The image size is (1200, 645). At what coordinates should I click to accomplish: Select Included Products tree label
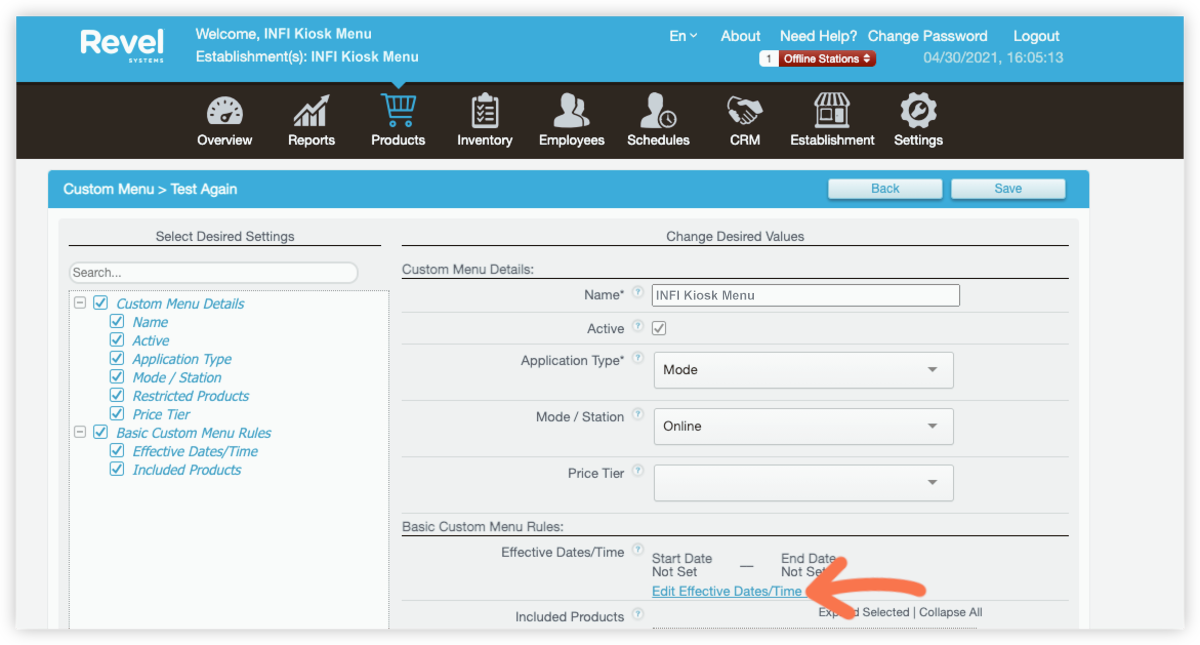pos(187,470)
